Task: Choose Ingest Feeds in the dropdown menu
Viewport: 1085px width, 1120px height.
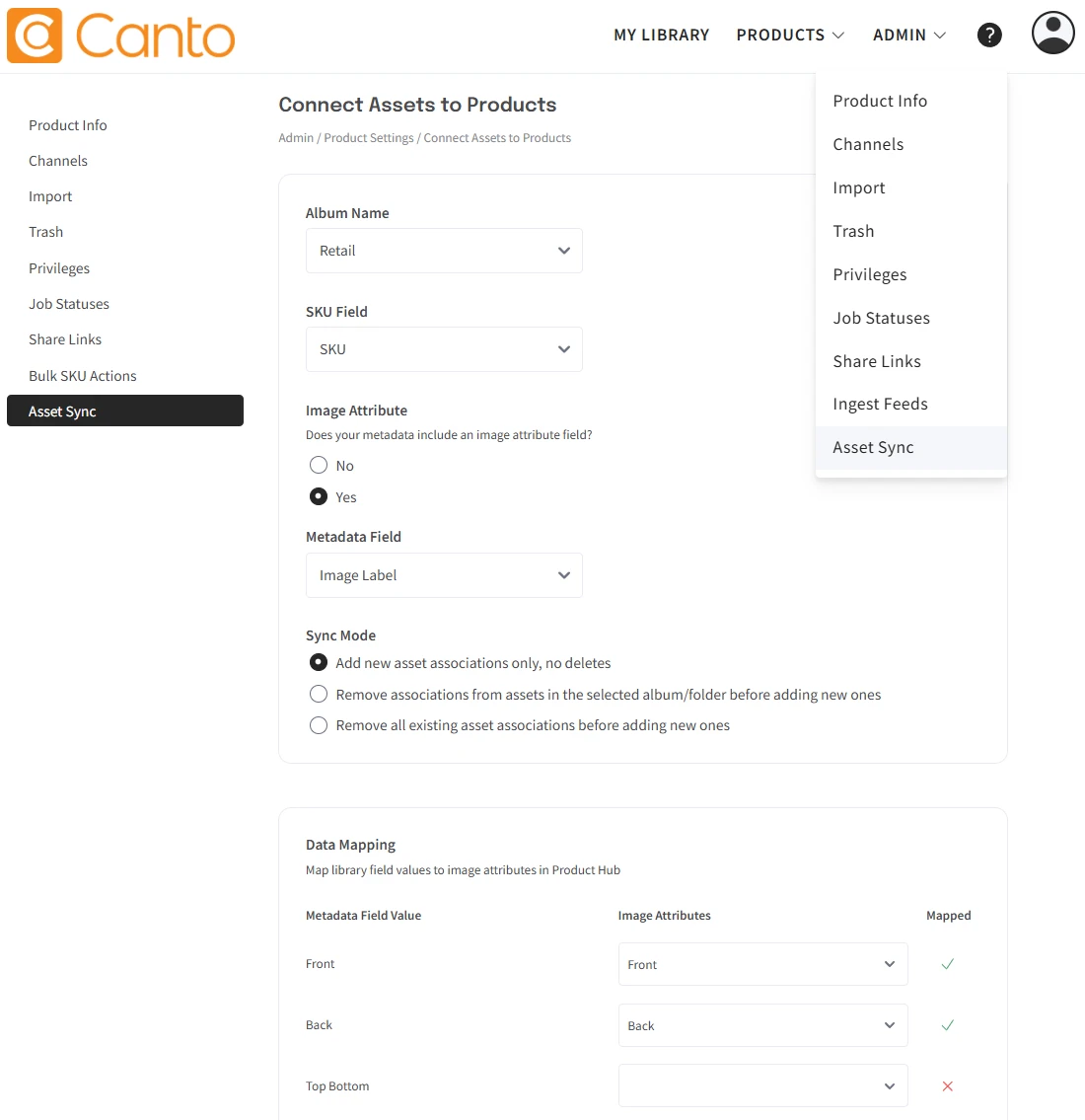Action: [910, 405]
